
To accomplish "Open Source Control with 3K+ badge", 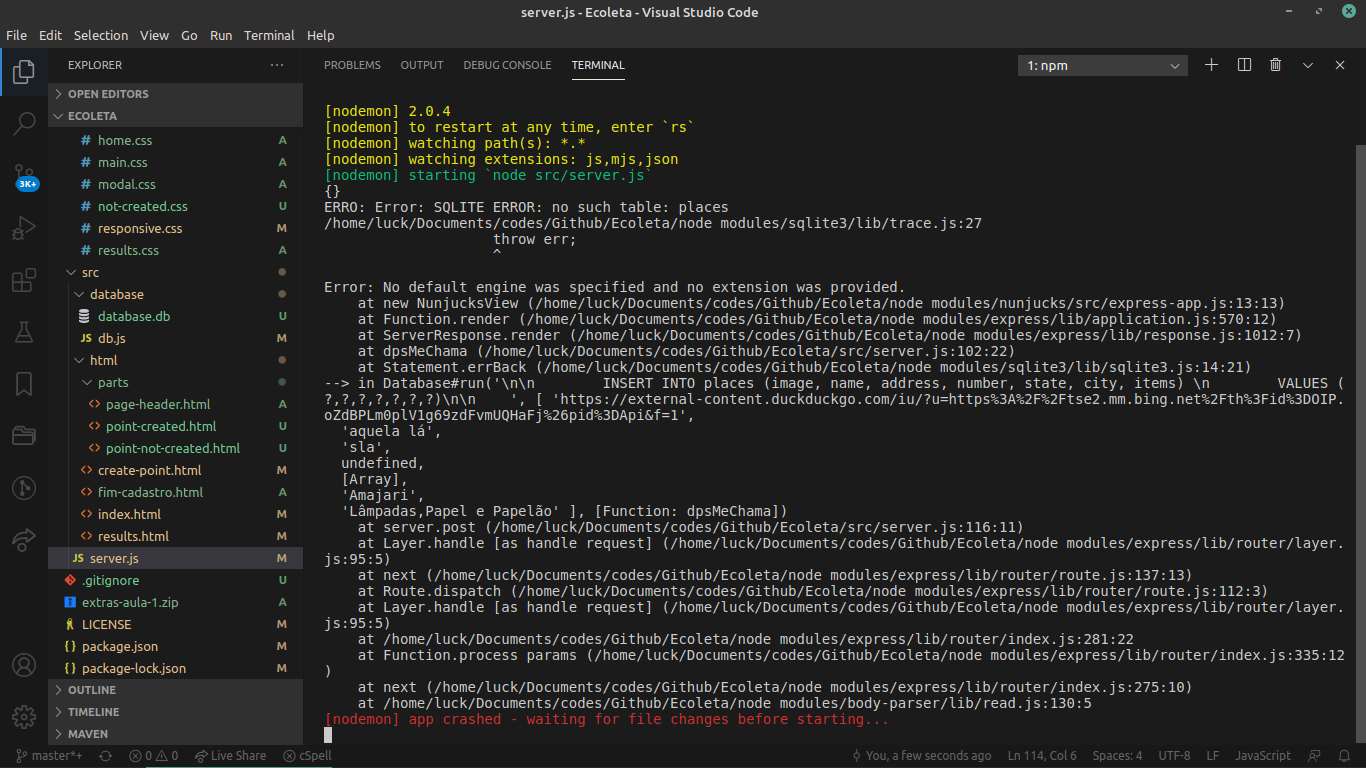I will coord(24,177).
